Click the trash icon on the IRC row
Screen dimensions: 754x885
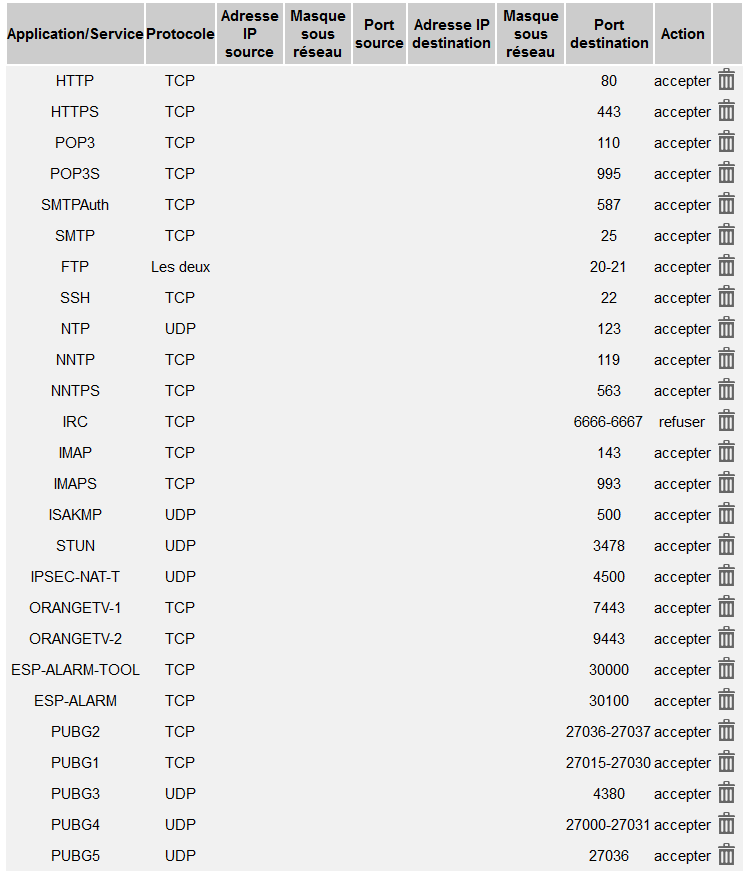coord(727,422)
